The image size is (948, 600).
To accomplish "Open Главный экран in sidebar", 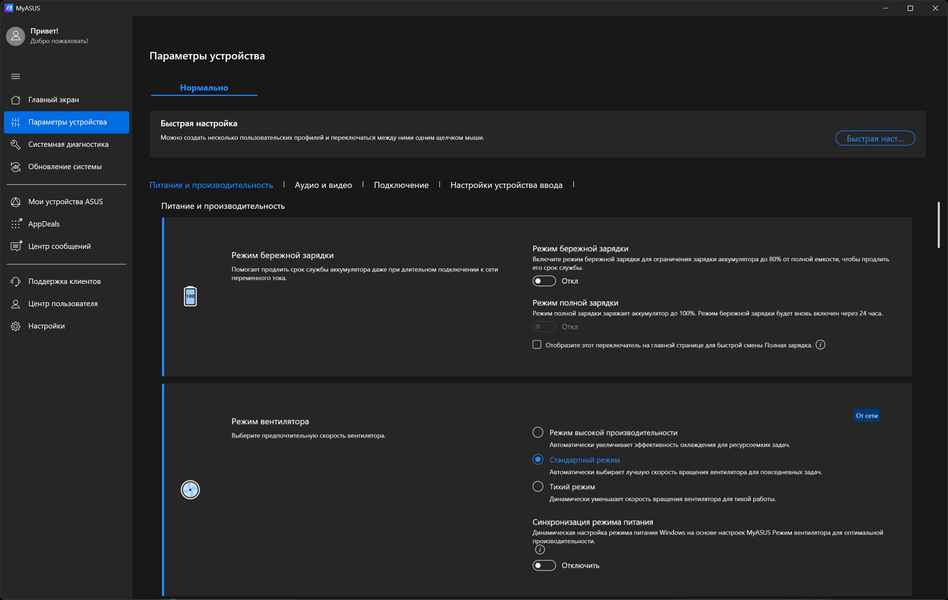I will tap(67, 99).
